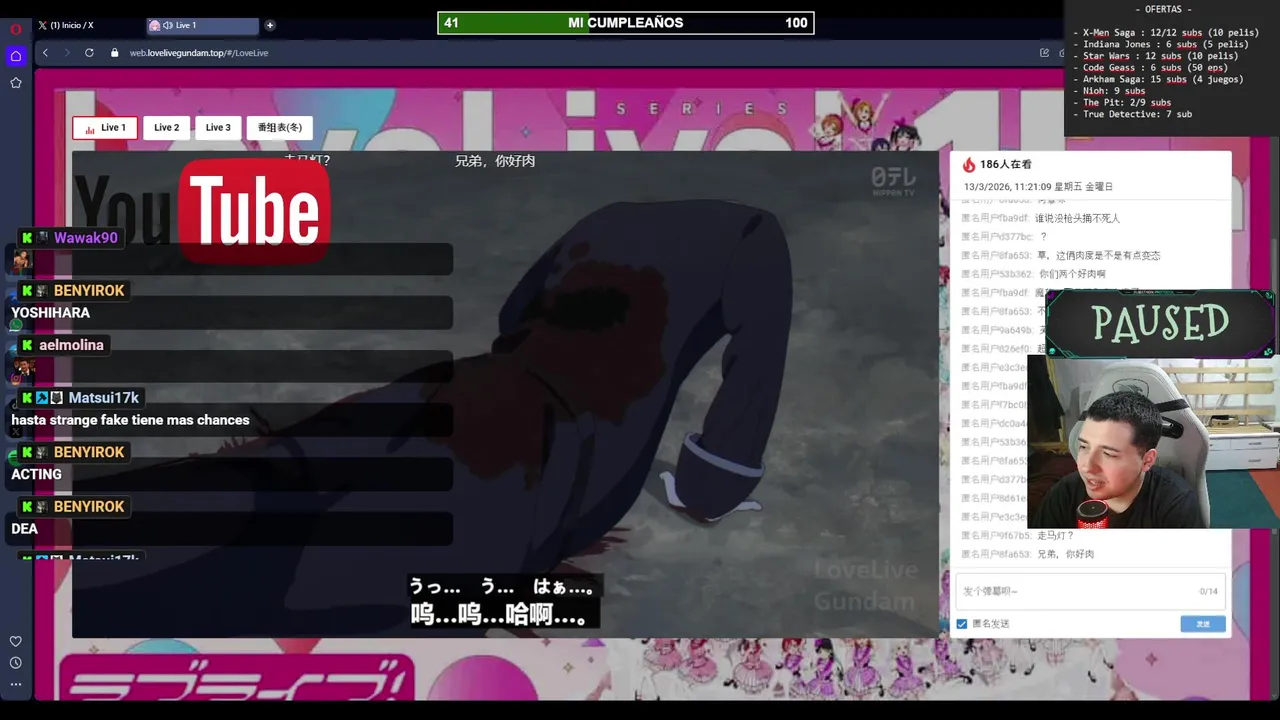Screen dimensions: 1280x720
Task: Click the blue send button in chat
Action: (1203, 624)
